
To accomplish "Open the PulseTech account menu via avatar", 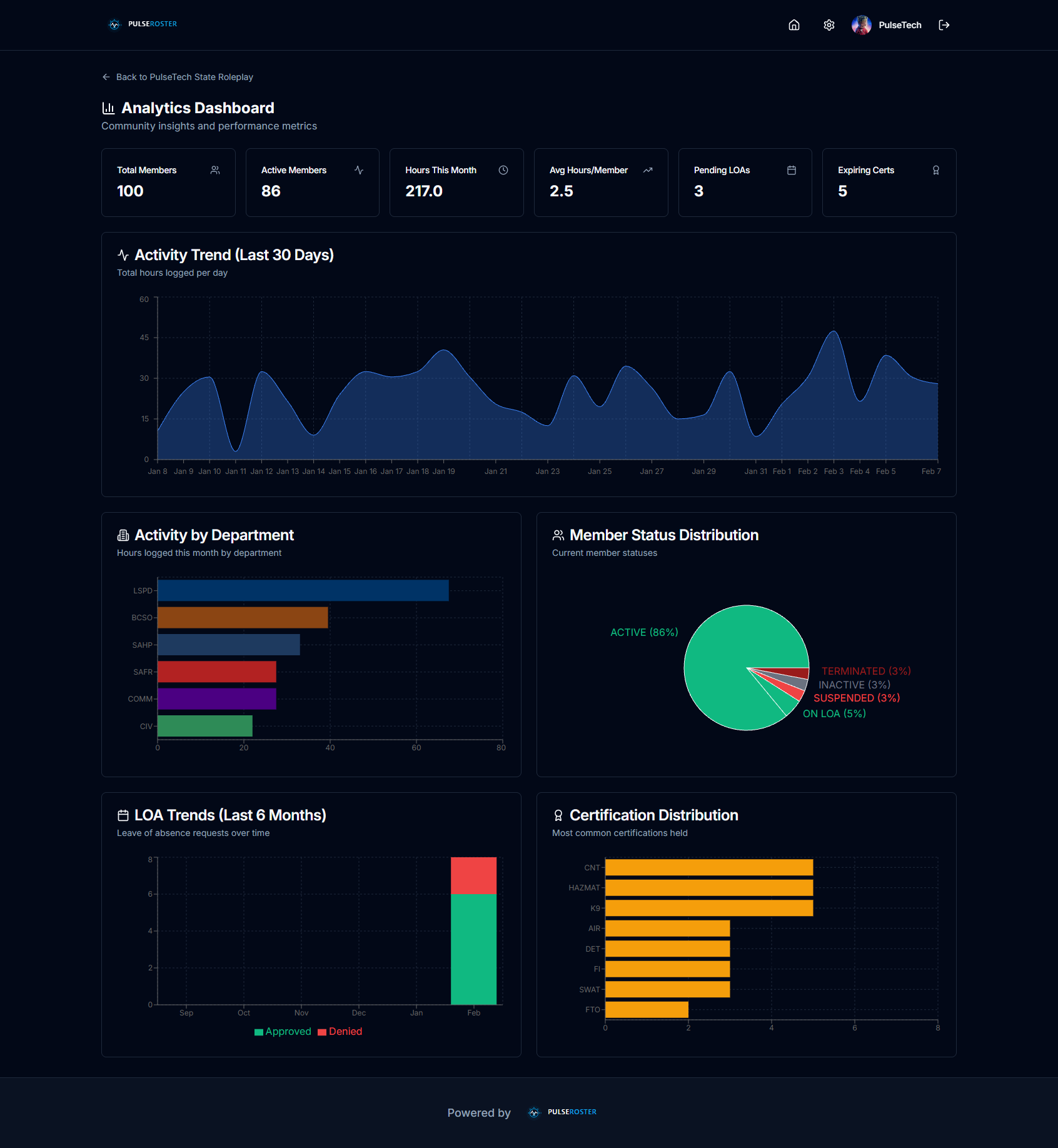I will [862, 25].
